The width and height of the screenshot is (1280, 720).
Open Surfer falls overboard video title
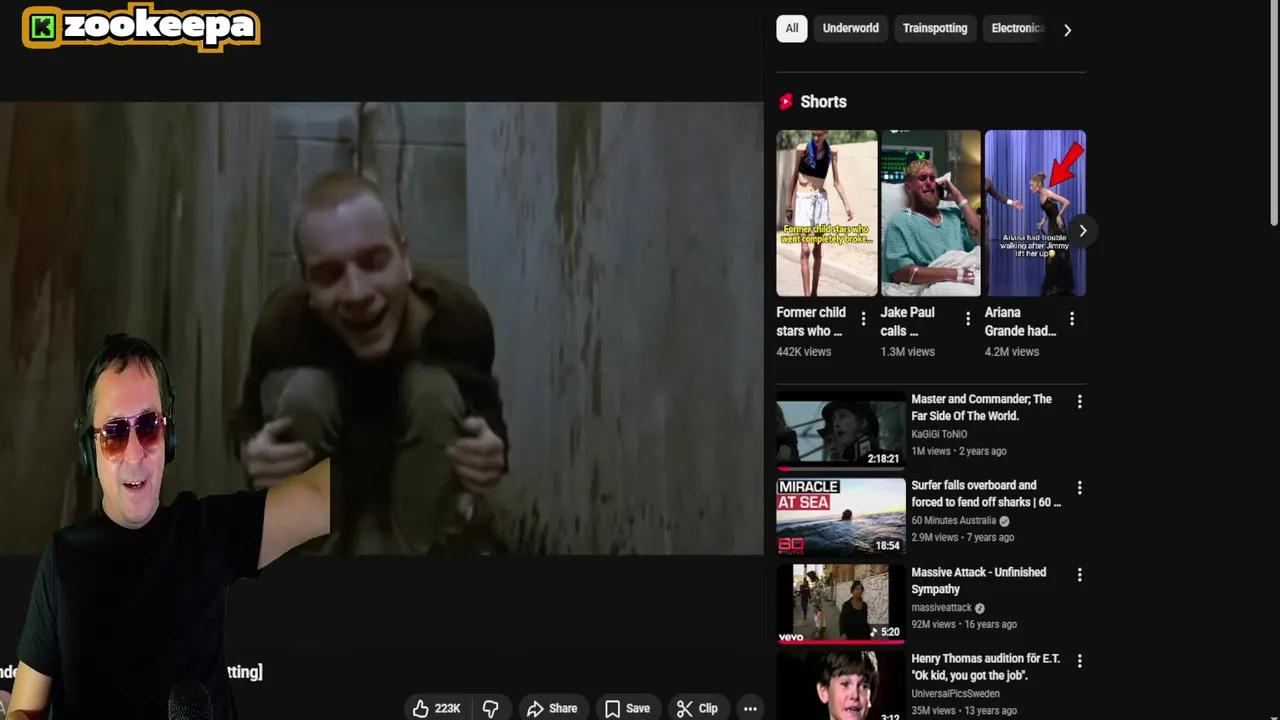(986, 493)
